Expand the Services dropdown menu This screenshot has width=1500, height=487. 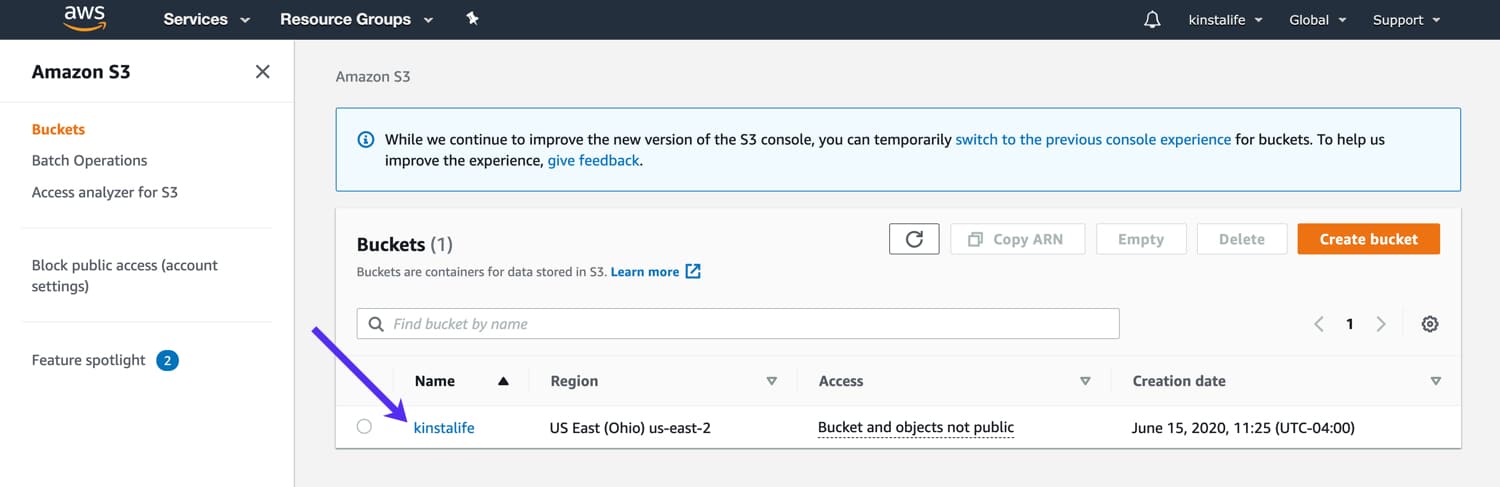point(206,20)
